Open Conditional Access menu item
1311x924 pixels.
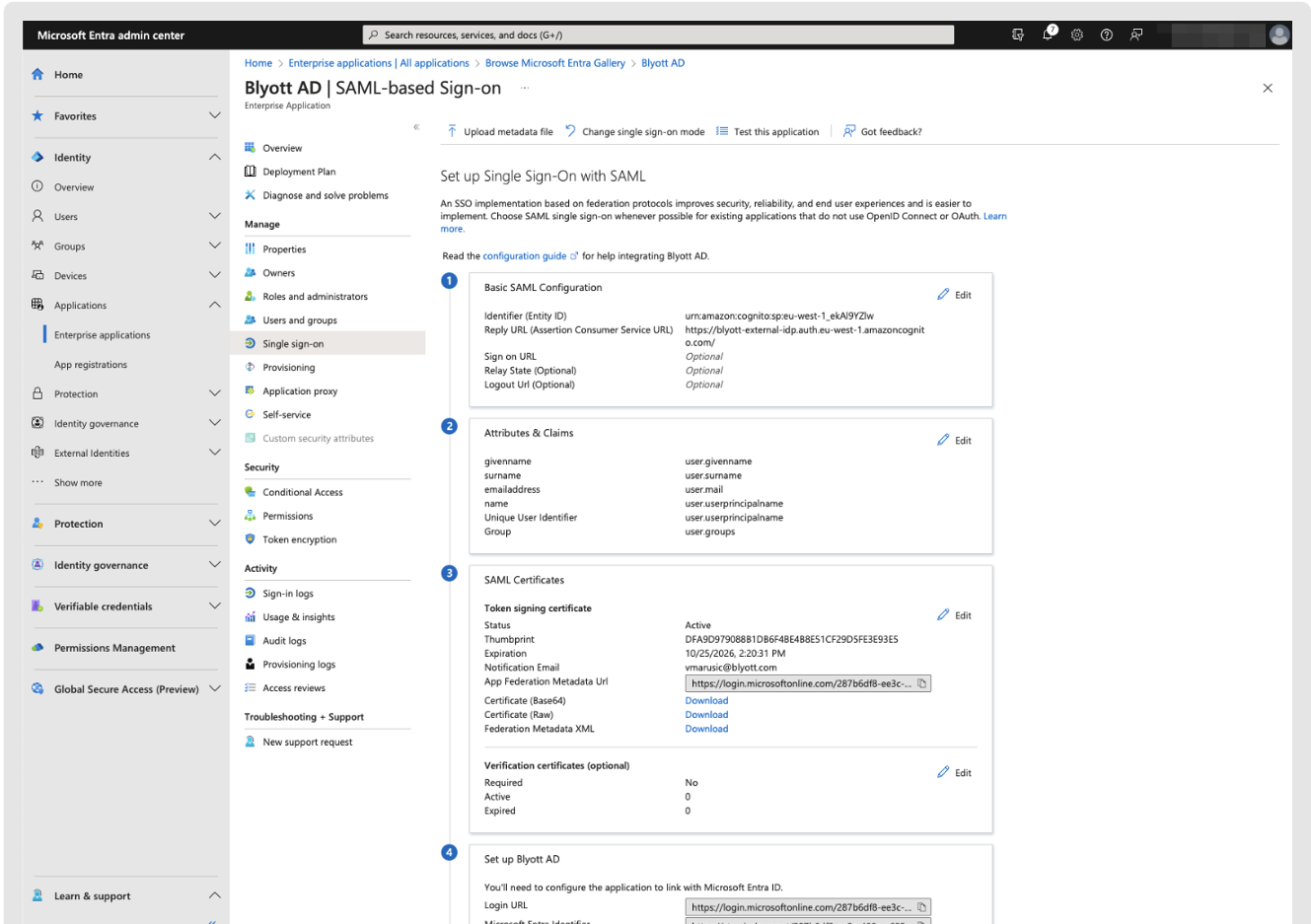pos(302,492)
